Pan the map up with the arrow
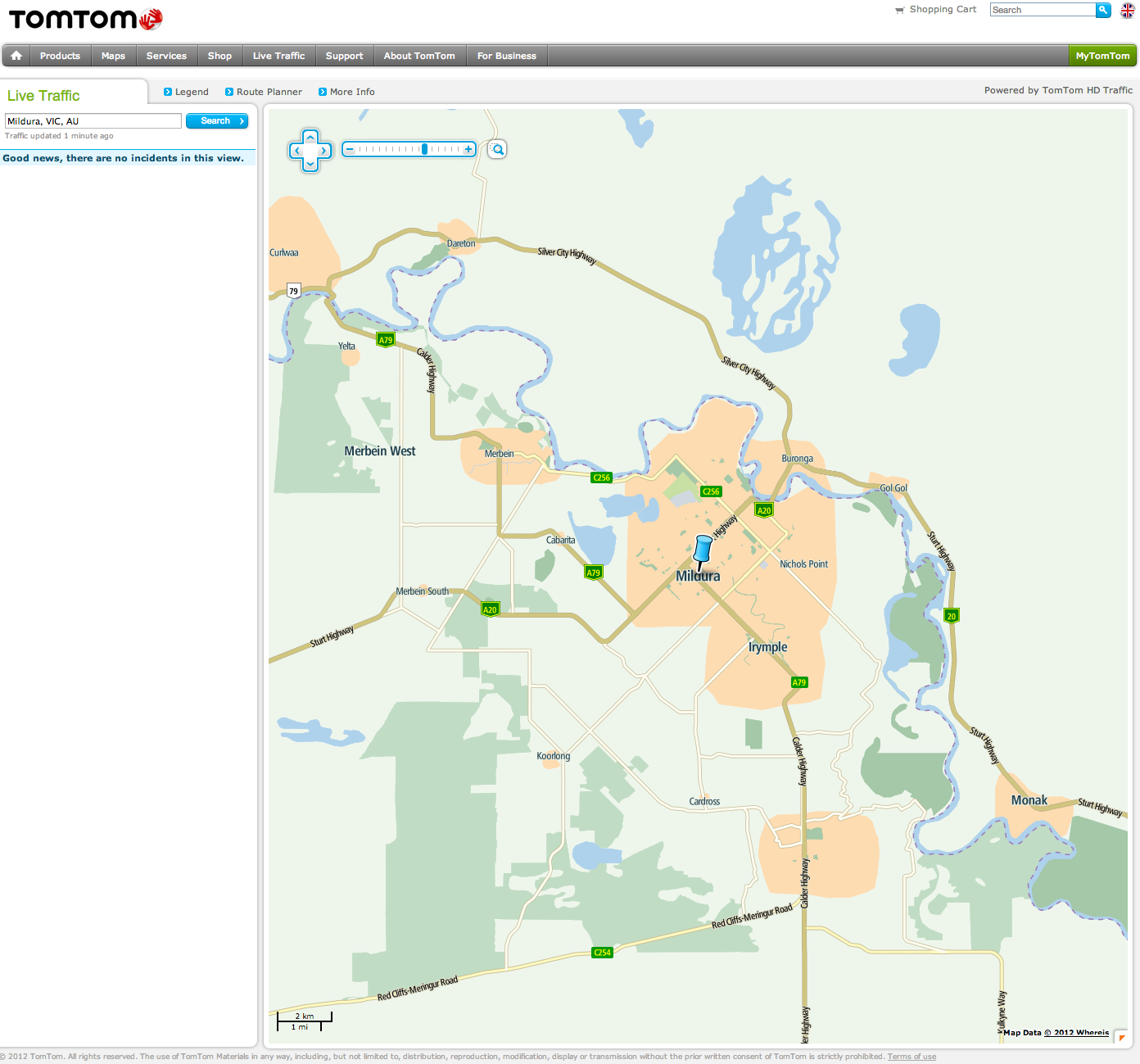This screenshot has width=1140, height=1064. point(310,137)
